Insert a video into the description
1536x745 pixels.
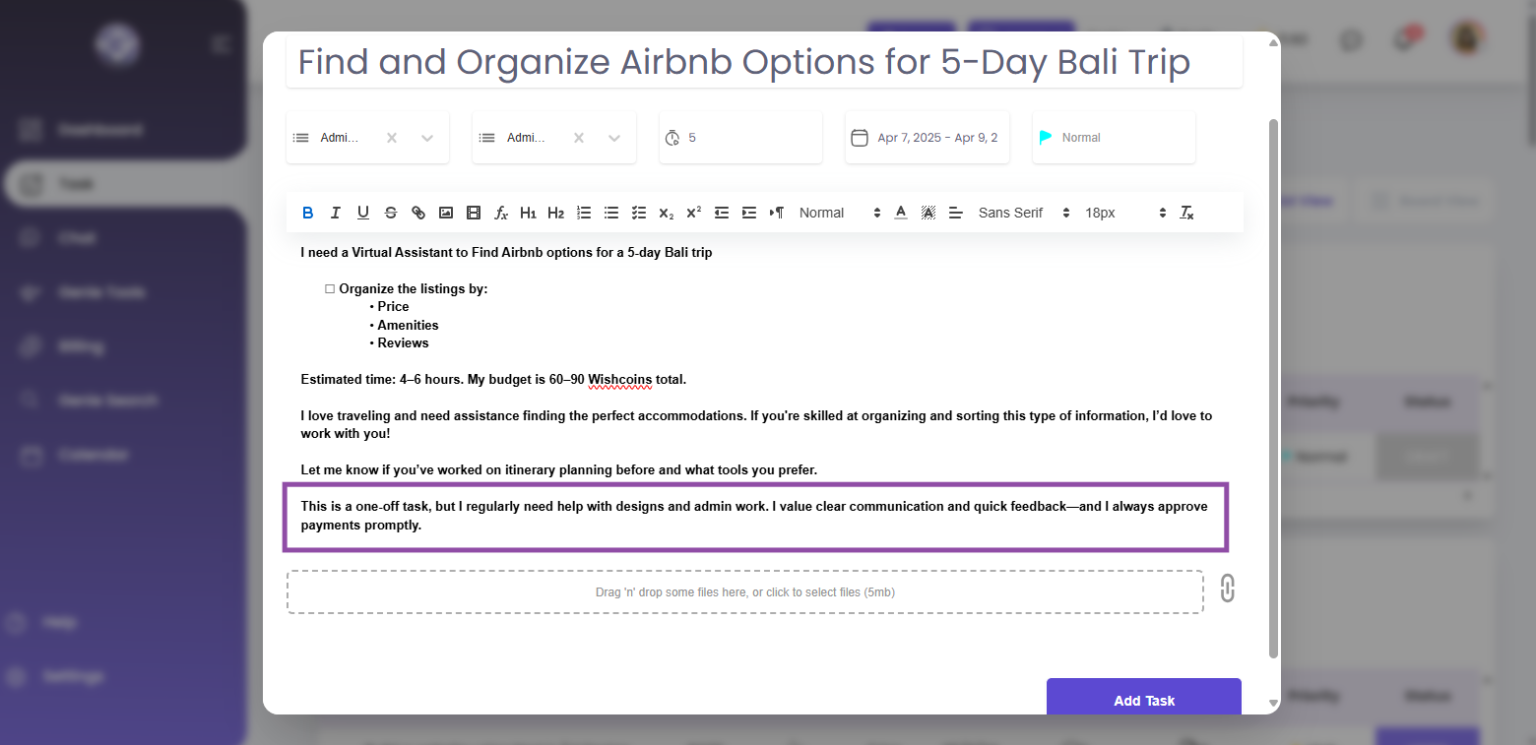(474, 213)
